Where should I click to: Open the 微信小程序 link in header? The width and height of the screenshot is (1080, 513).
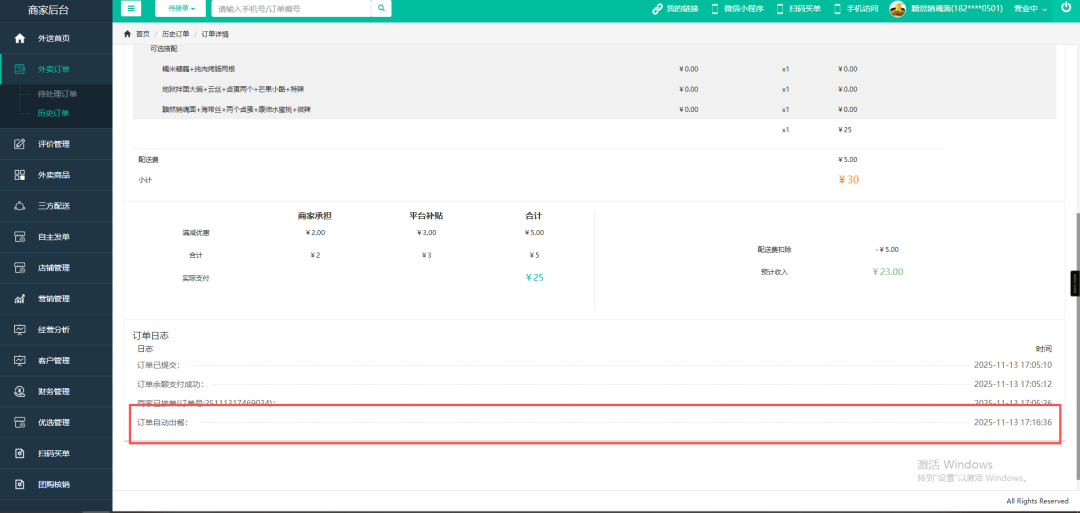pyautogui.click(x=737, y=9)
